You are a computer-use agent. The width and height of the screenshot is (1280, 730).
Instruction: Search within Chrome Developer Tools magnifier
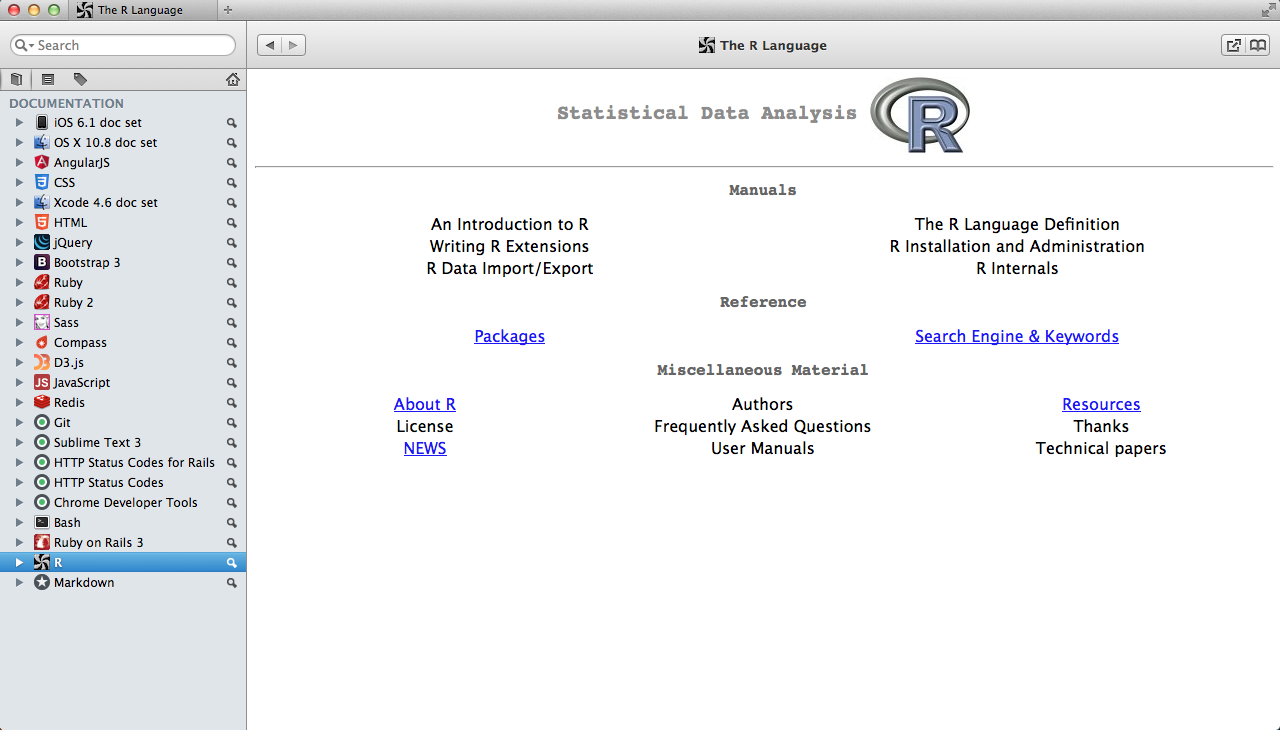(231, 503)
